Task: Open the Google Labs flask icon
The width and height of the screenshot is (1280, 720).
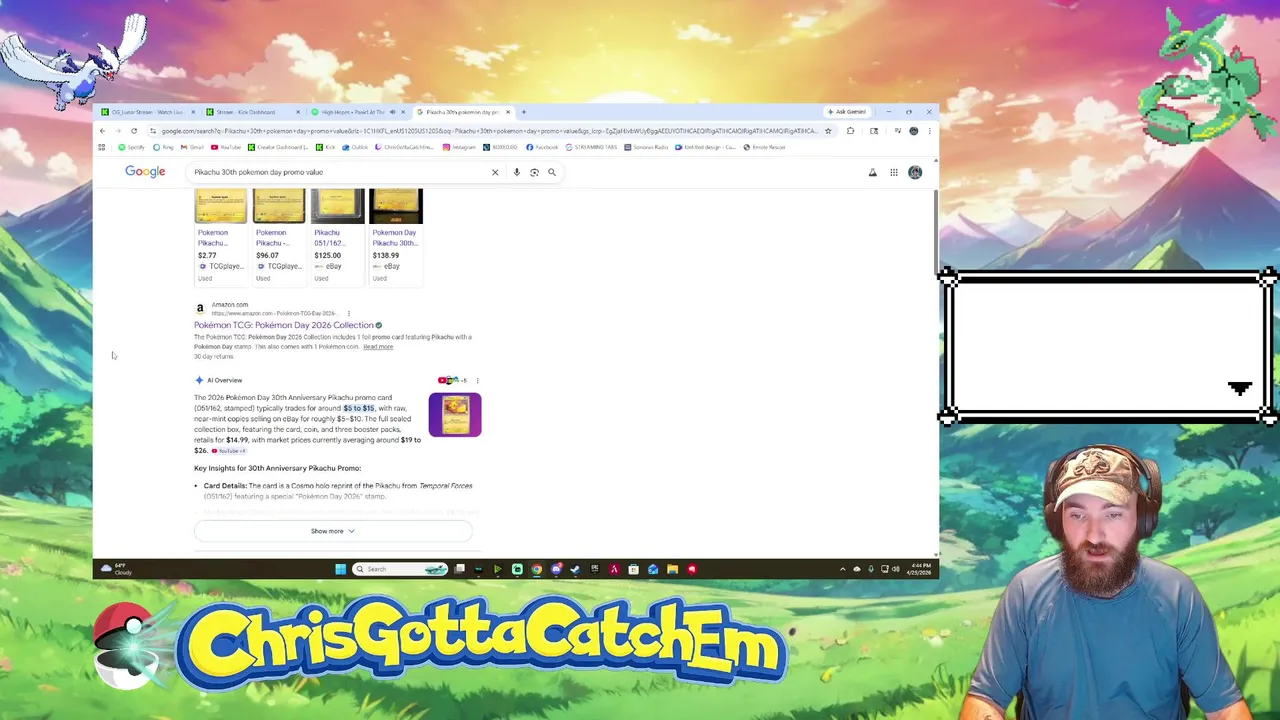Action: click(x=872, y=172)
